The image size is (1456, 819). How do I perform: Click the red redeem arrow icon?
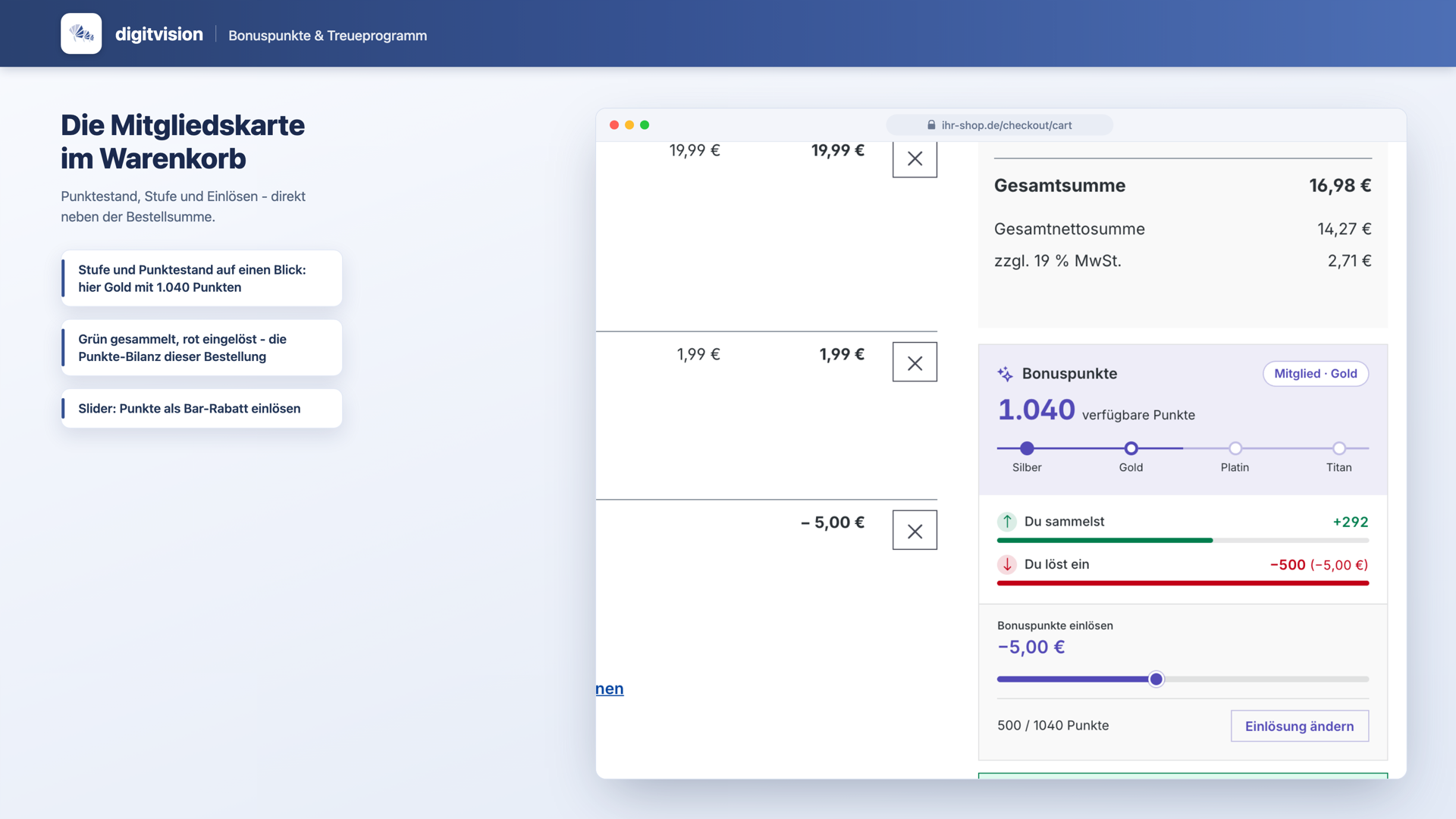pyautogui.click(x=1007, y=564)
